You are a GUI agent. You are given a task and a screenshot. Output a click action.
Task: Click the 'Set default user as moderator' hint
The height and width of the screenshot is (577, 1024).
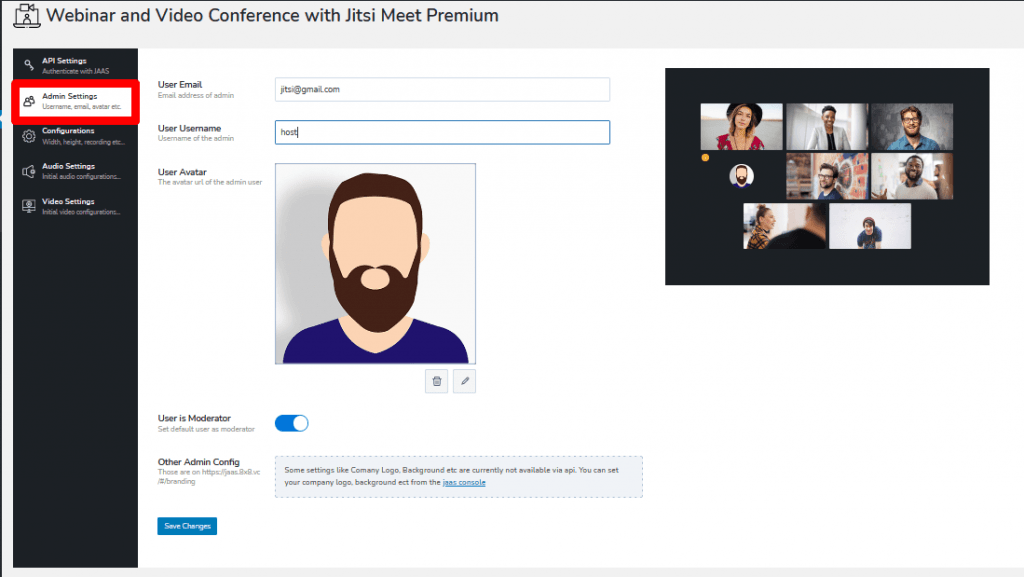point(206,429)
